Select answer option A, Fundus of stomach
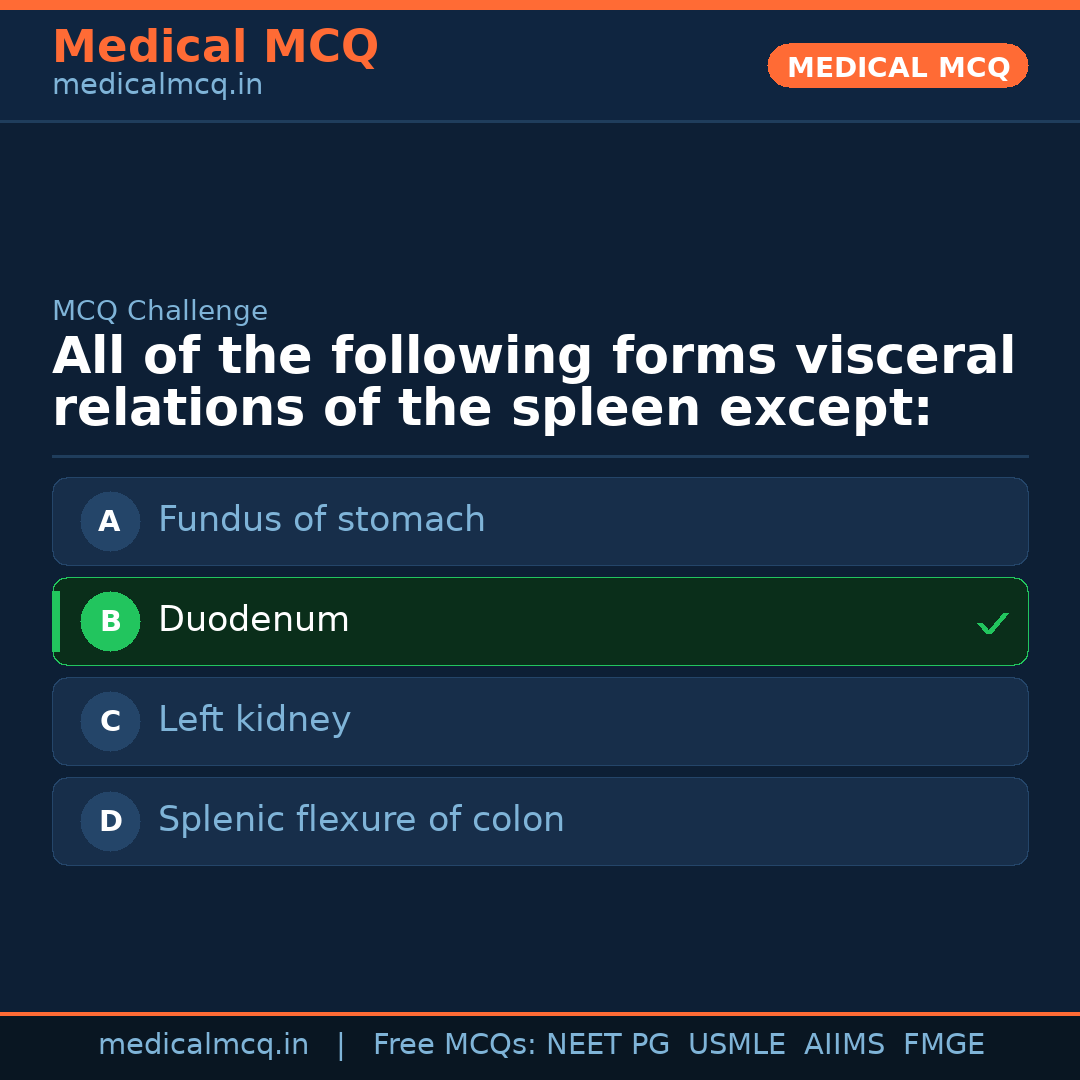 540,521
